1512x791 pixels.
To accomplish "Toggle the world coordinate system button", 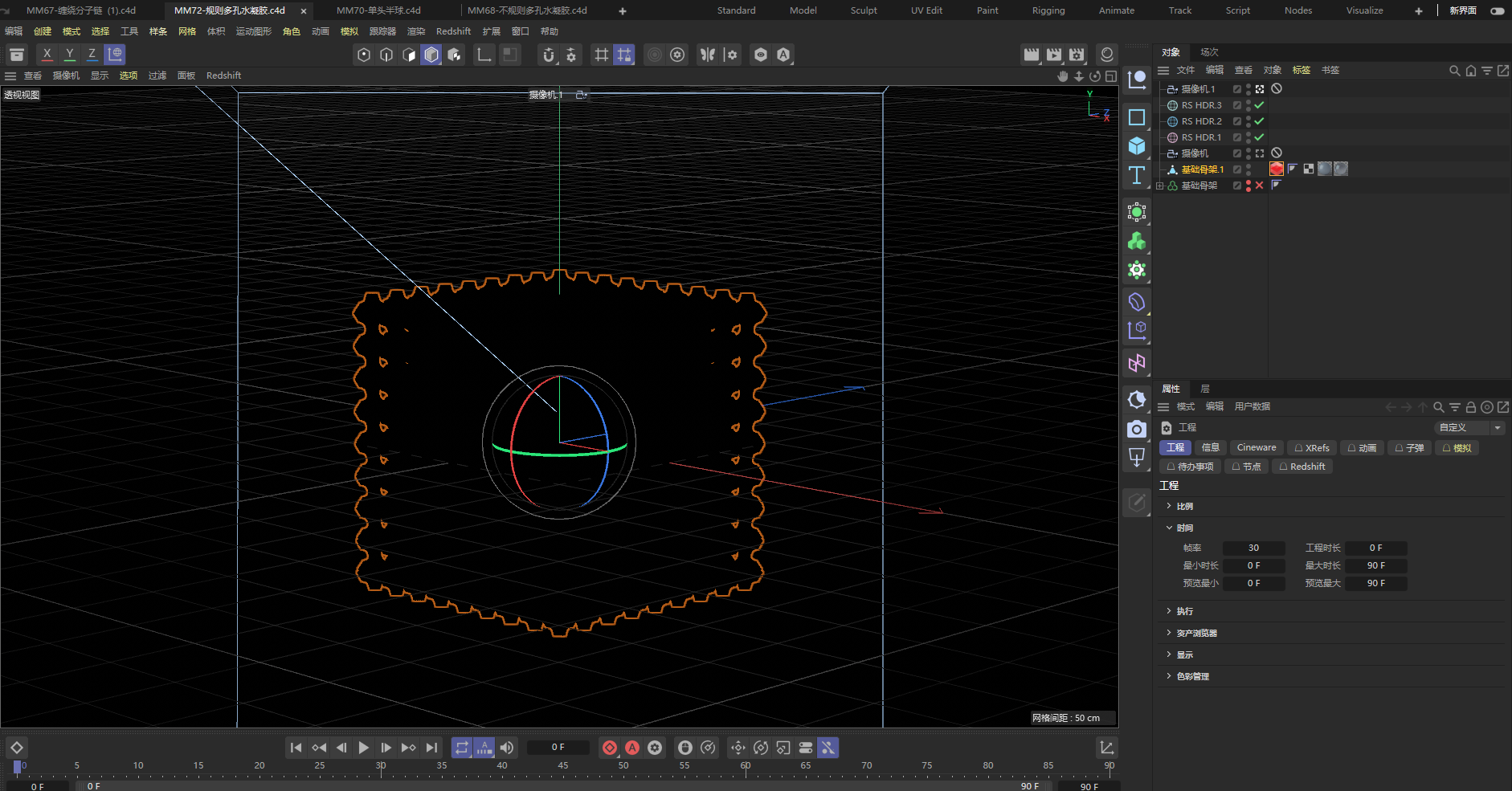I will pyautogui.click(x=115, y=55).
